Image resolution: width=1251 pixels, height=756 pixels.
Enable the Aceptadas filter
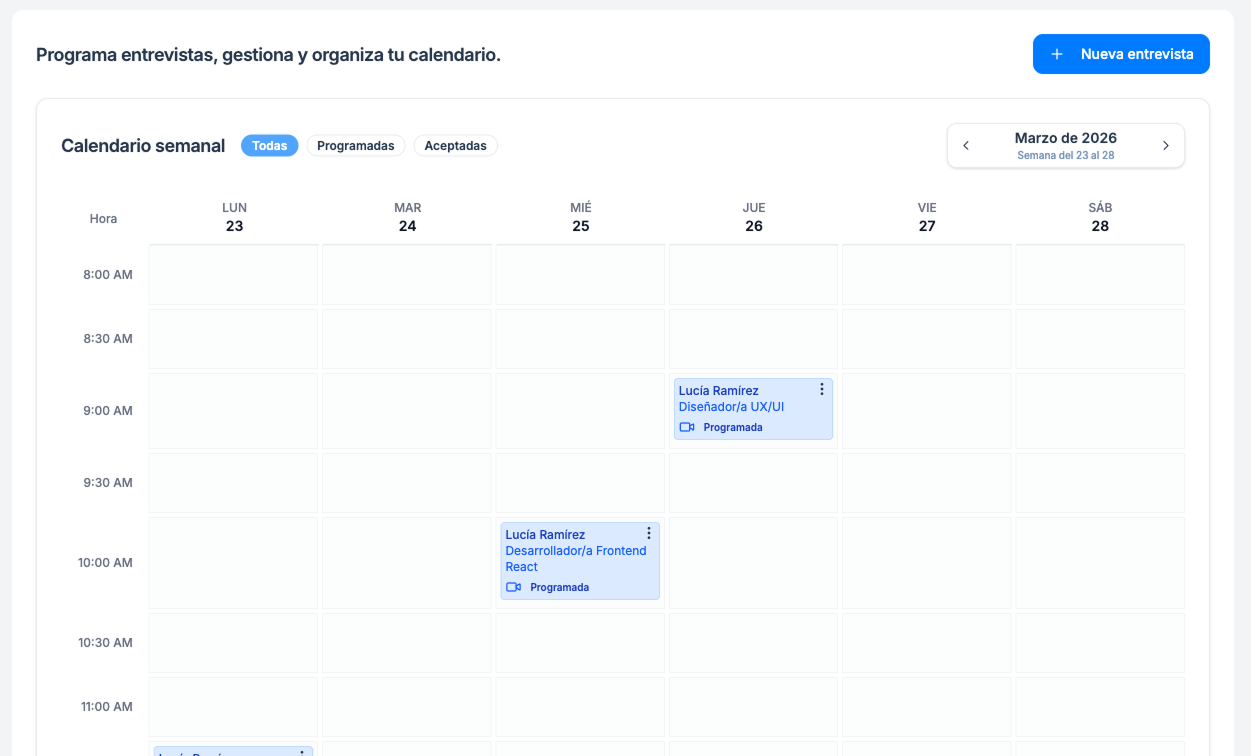click(456, 145)
